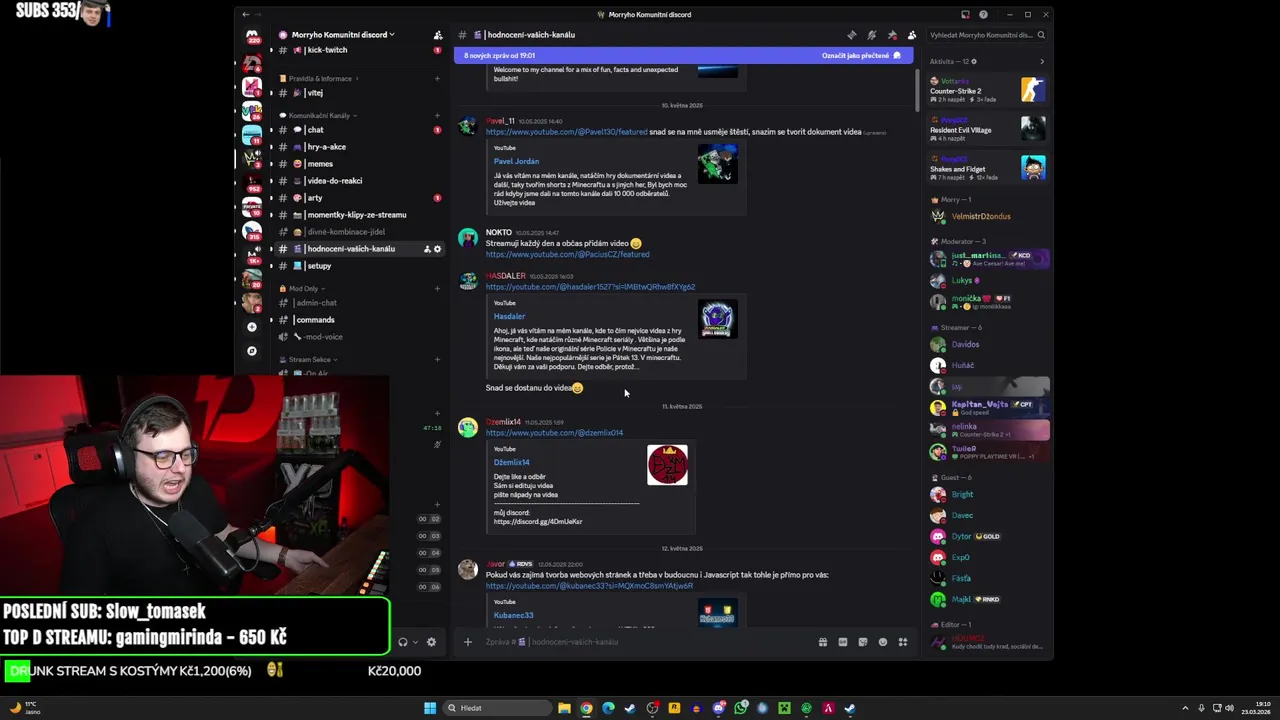Image resolution: width=1280 pixels, height=720 pixels.
Task: Open the arty channel
Action: click(356, 198)
